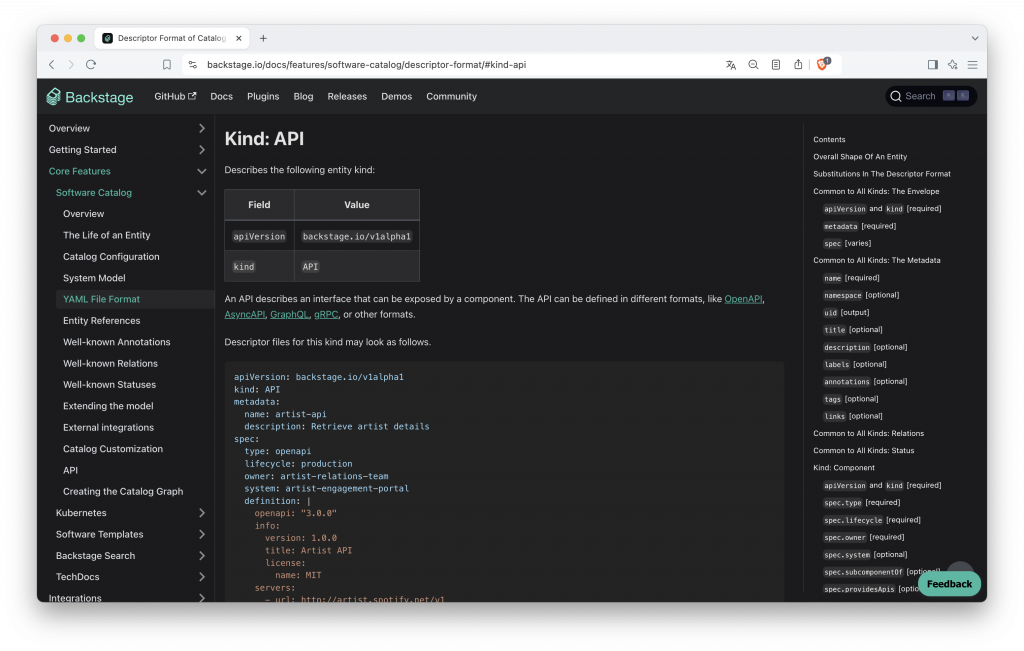This screenshot has width=1024, height=651.
Task: Click the Search box in the navbar
Action: [x=931, y=96]
